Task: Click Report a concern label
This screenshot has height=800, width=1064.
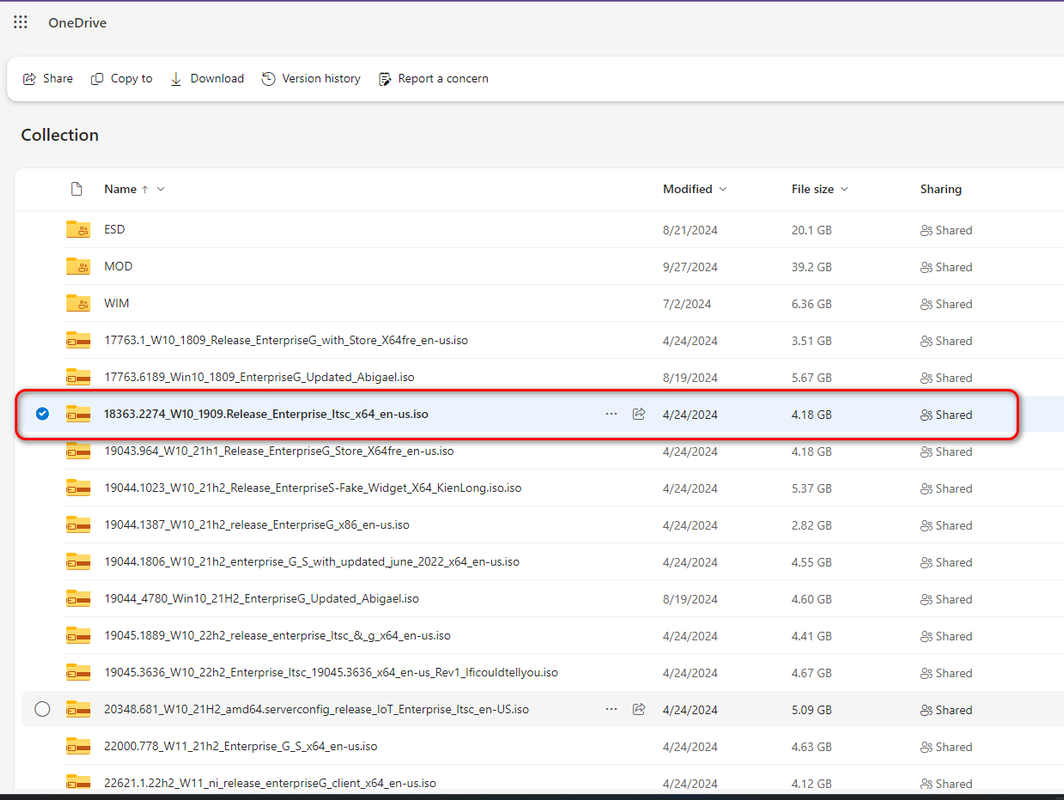Action: [443, 79]
